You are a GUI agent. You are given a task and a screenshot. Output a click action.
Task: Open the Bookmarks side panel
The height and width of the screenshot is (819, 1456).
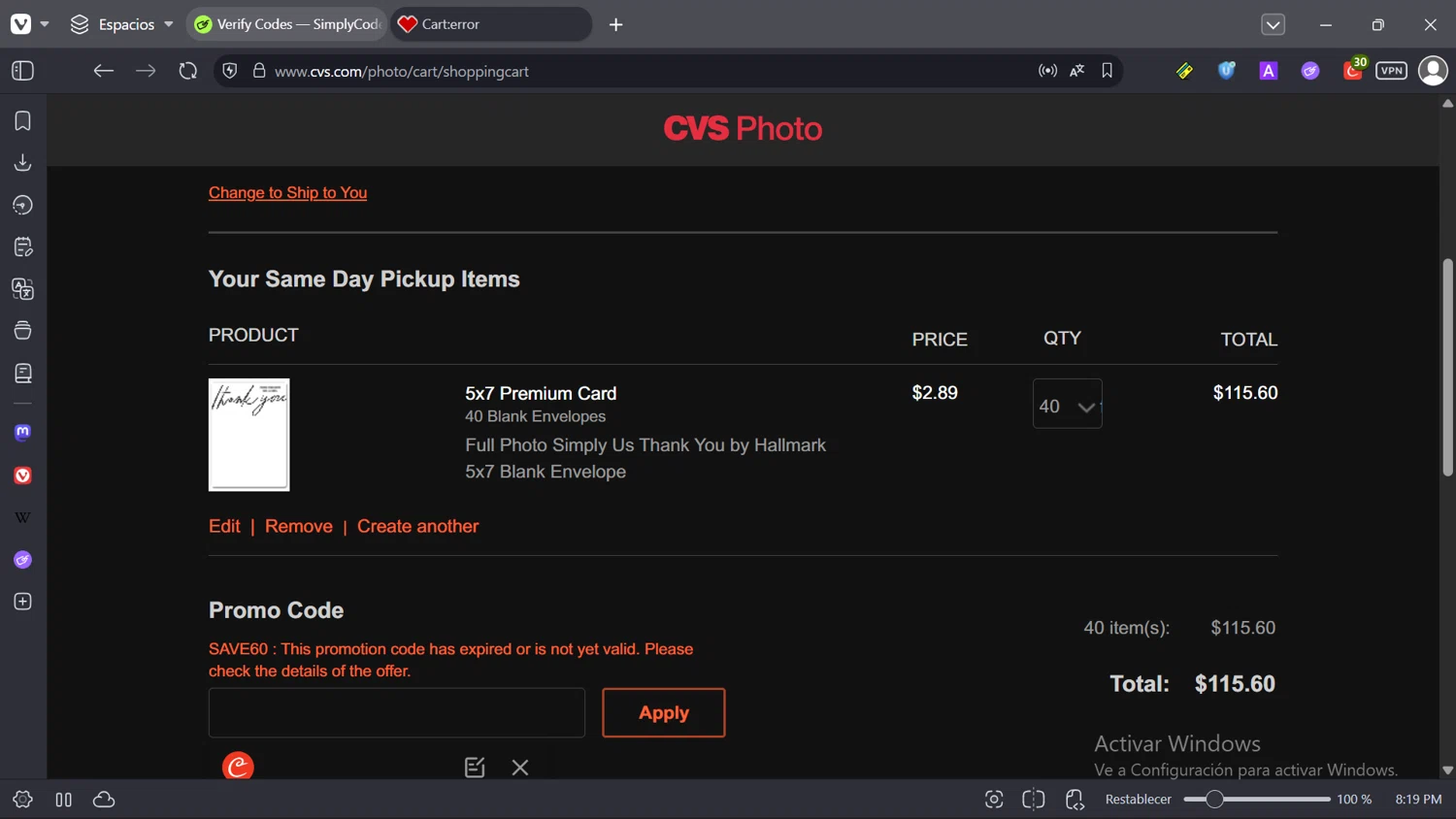pos(23,121)
